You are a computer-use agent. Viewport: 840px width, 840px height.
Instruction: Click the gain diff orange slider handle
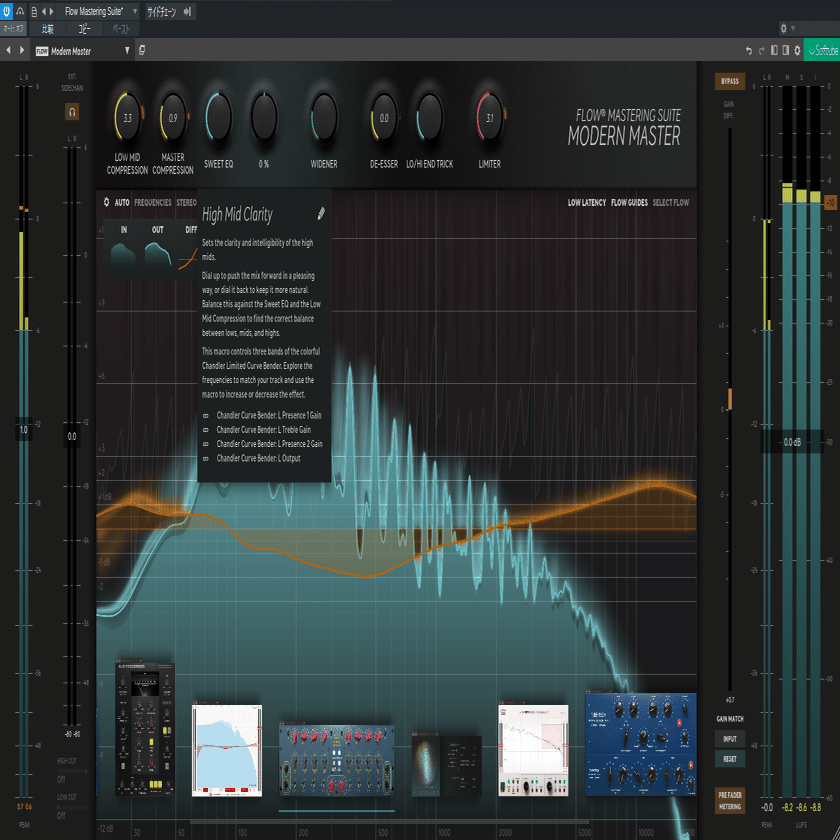coord(730,399)
